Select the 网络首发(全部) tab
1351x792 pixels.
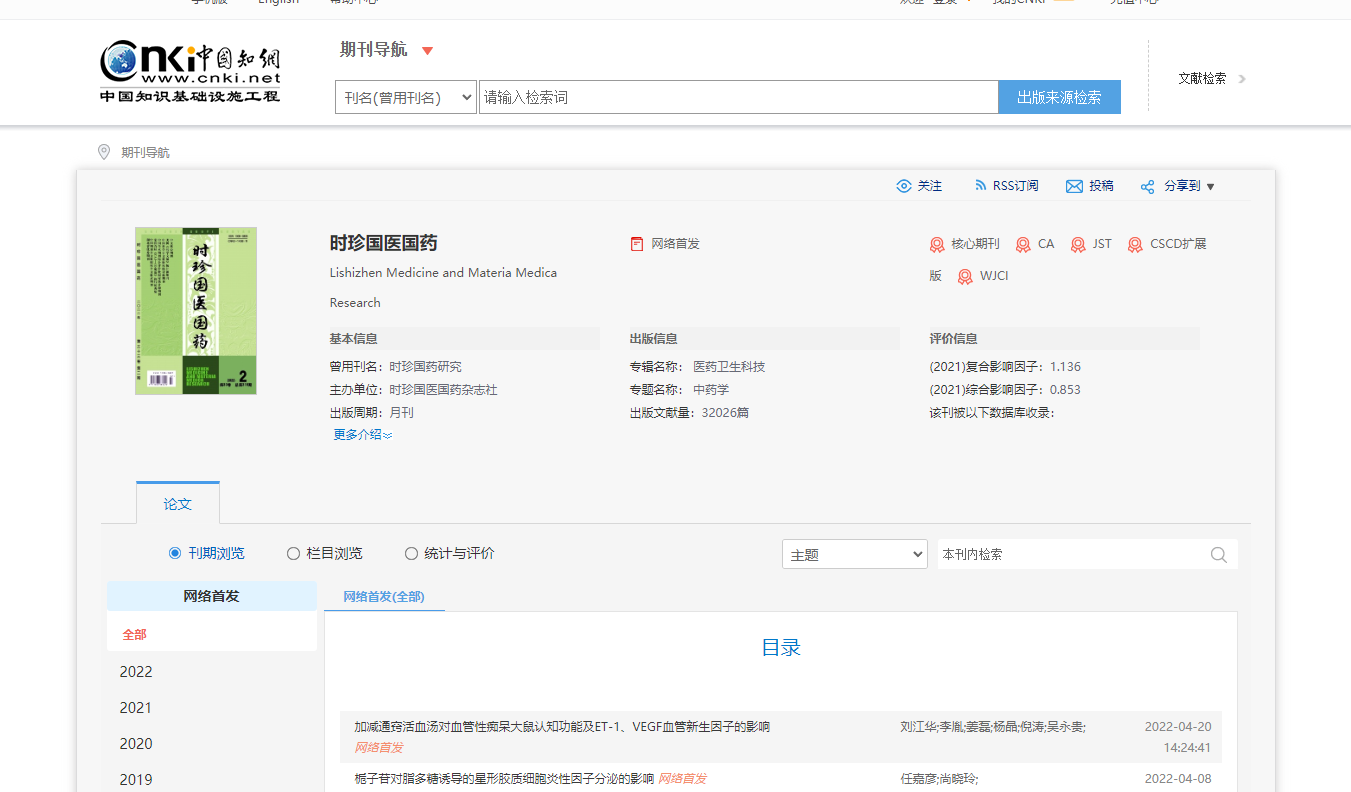point(384,597)
